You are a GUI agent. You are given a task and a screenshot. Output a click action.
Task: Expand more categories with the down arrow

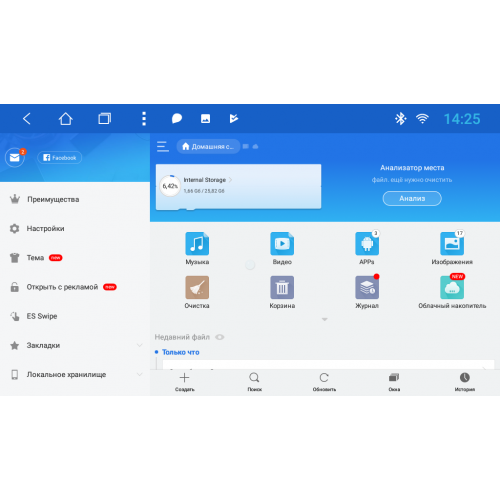click(x=325, y=319)
